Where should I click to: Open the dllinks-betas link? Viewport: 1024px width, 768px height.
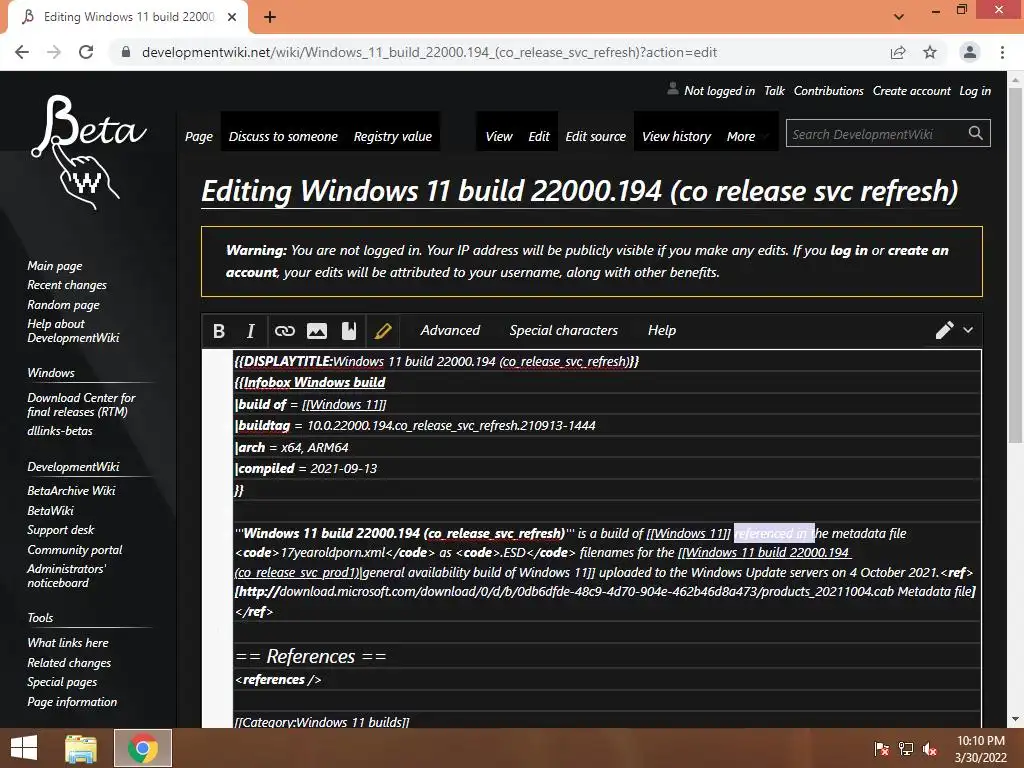59,431
